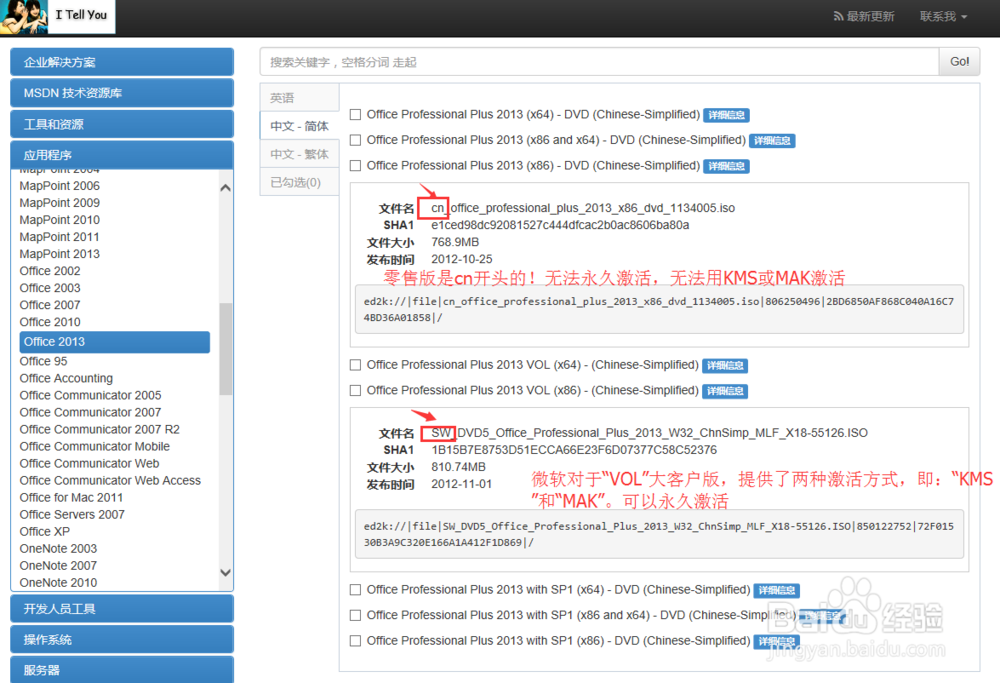This screenshot has width=1000, height=683.
Task: Select OneNote 2010 in the list
Action: [58, 583]
